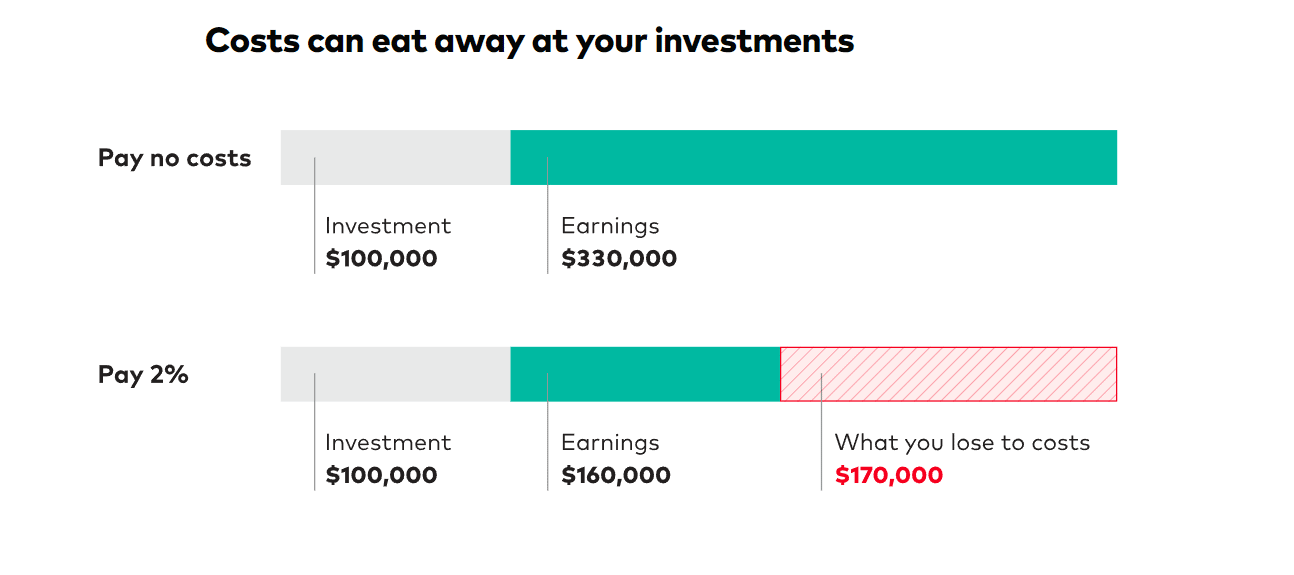Click the 'What you lose to costs' label

(962, 443)
